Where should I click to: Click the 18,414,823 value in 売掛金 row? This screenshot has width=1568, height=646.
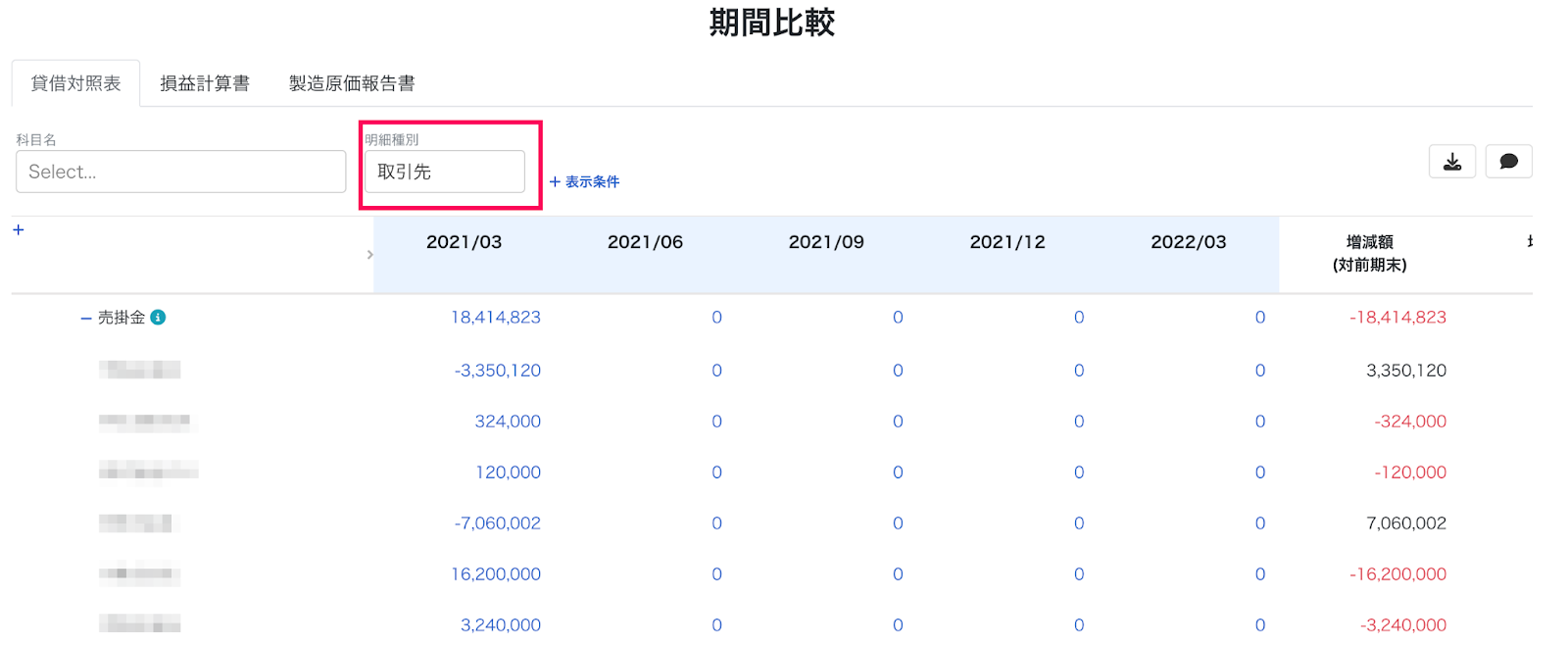coord(496,318)
